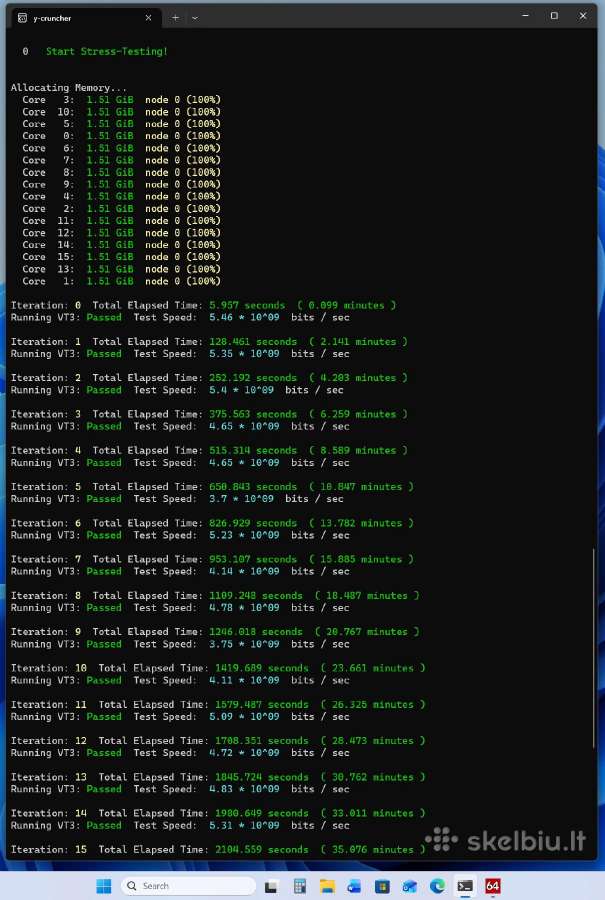Click the "Core 10:" memory row
Screen dimensions: 605x900
[121, 111]
